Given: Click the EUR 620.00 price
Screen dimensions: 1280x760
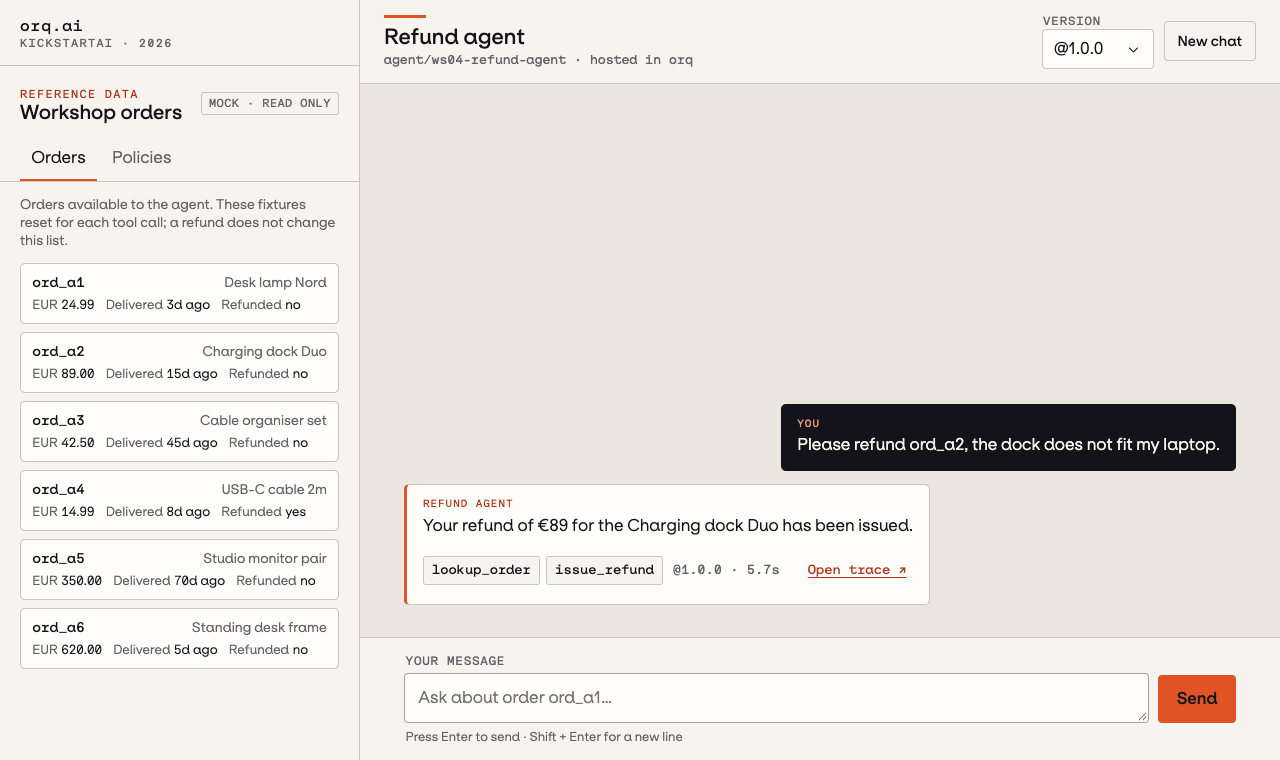Looking at the screenshot, I should point(67,650).
